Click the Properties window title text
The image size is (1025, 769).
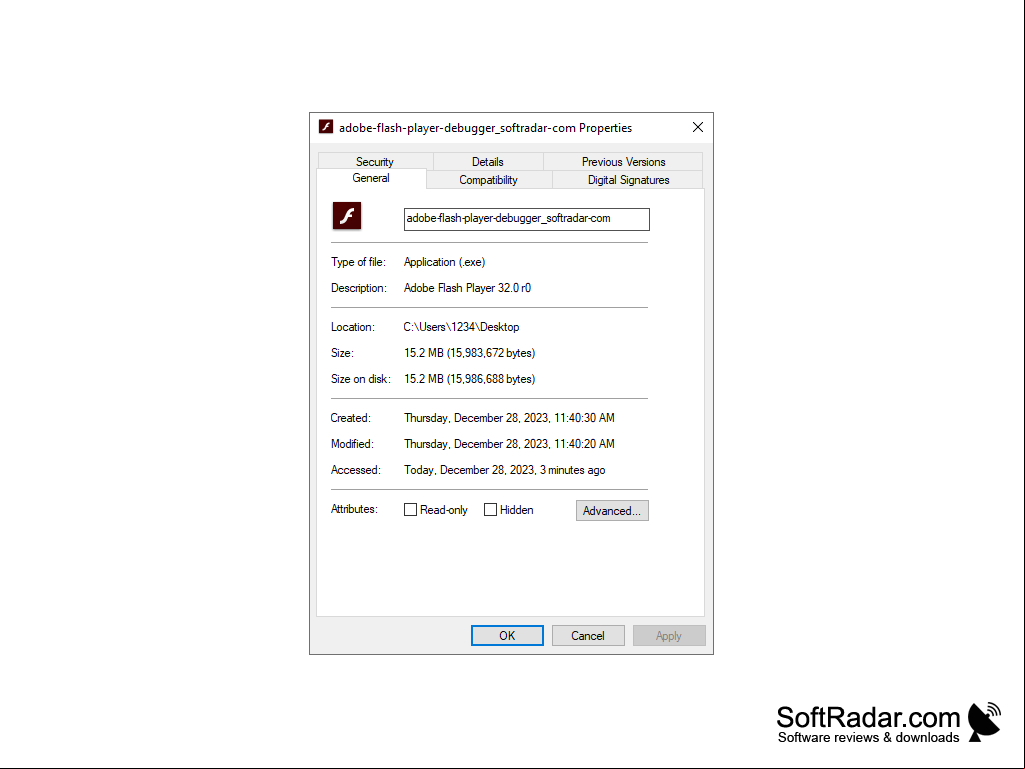coord(485,128)
